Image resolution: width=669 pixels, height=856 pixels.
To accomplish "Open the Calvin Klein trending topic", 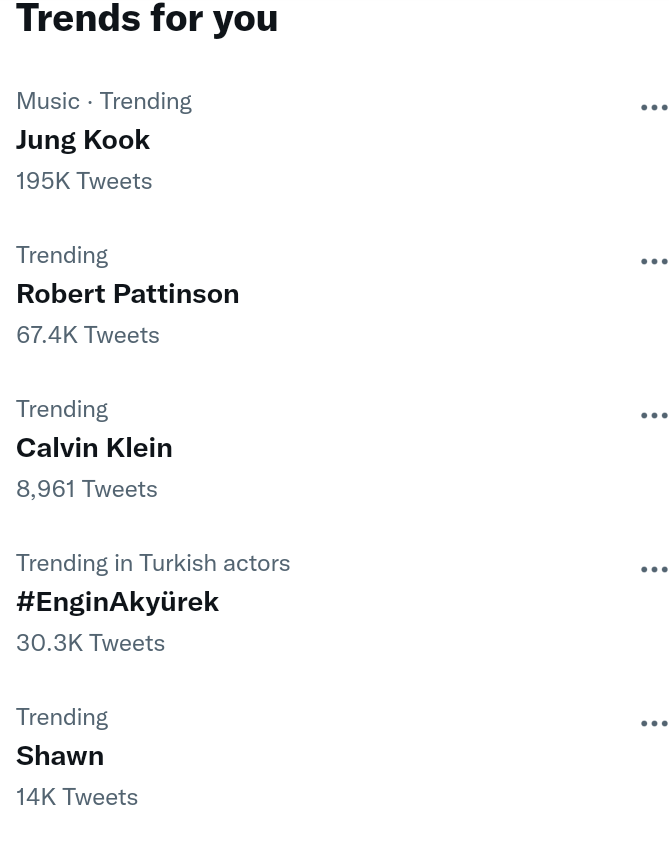I will pos(94,448).
